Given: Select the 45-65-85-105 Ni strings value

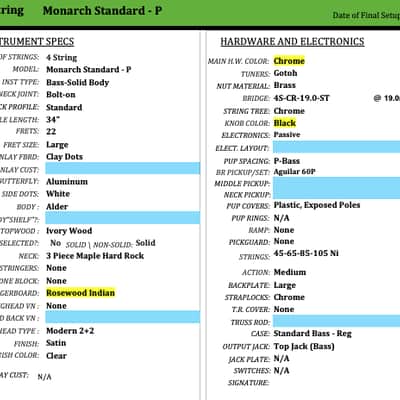Looking at the screenshot, I should click(x=306, y=253).
